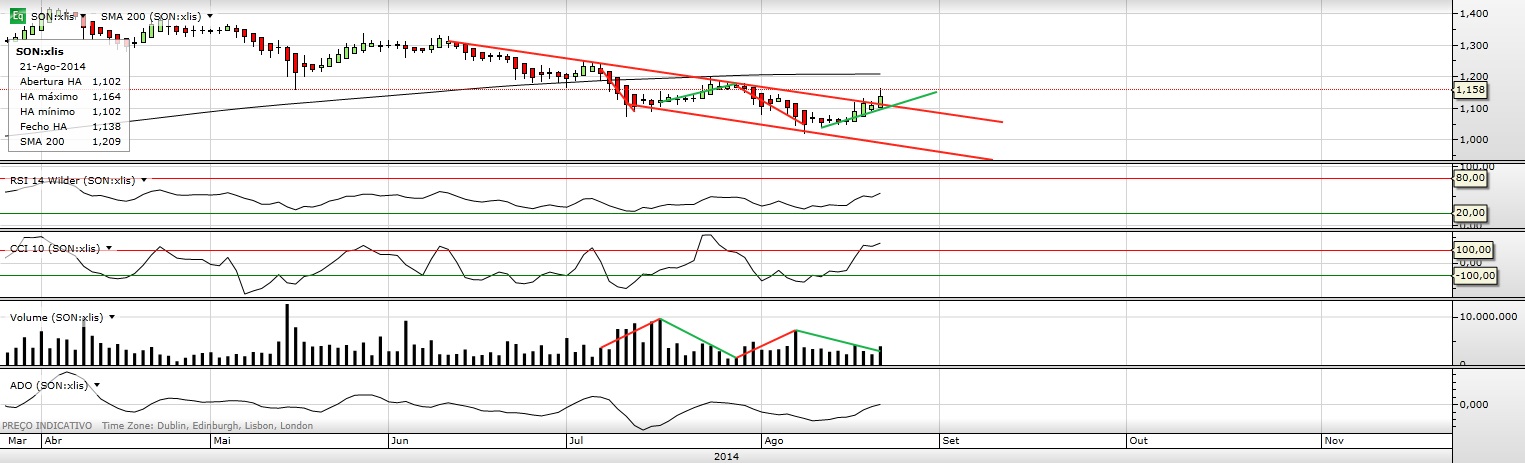
Task: Expand the CCI 10 indicator menu
Action: (x=108, y=248)
